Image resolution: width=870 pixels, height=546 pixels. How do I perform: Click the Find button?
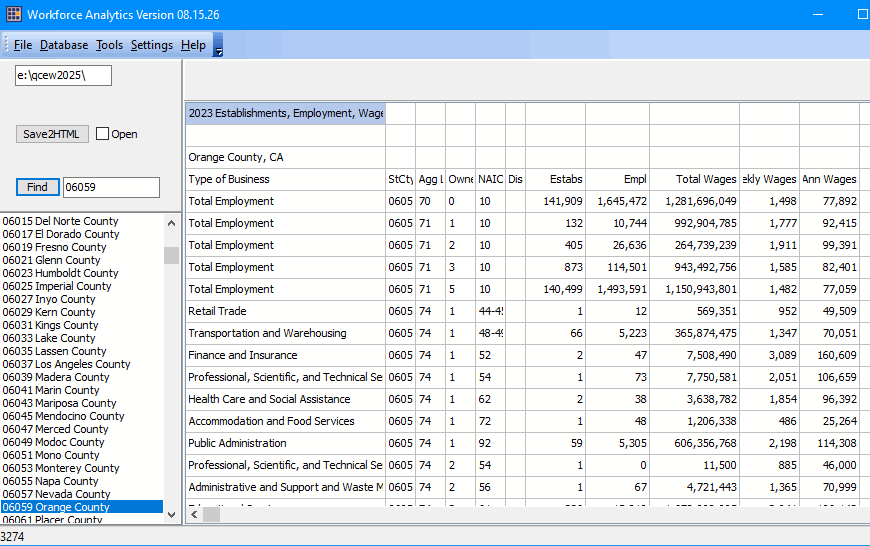pyautogui.click(x=37, y=187)
